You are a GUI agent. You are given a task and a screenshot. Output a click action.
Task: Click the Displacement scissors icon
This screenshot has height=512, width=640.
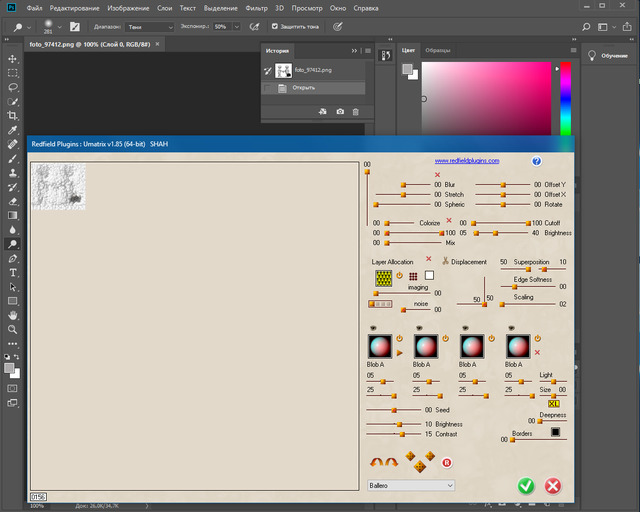(445, 262)
